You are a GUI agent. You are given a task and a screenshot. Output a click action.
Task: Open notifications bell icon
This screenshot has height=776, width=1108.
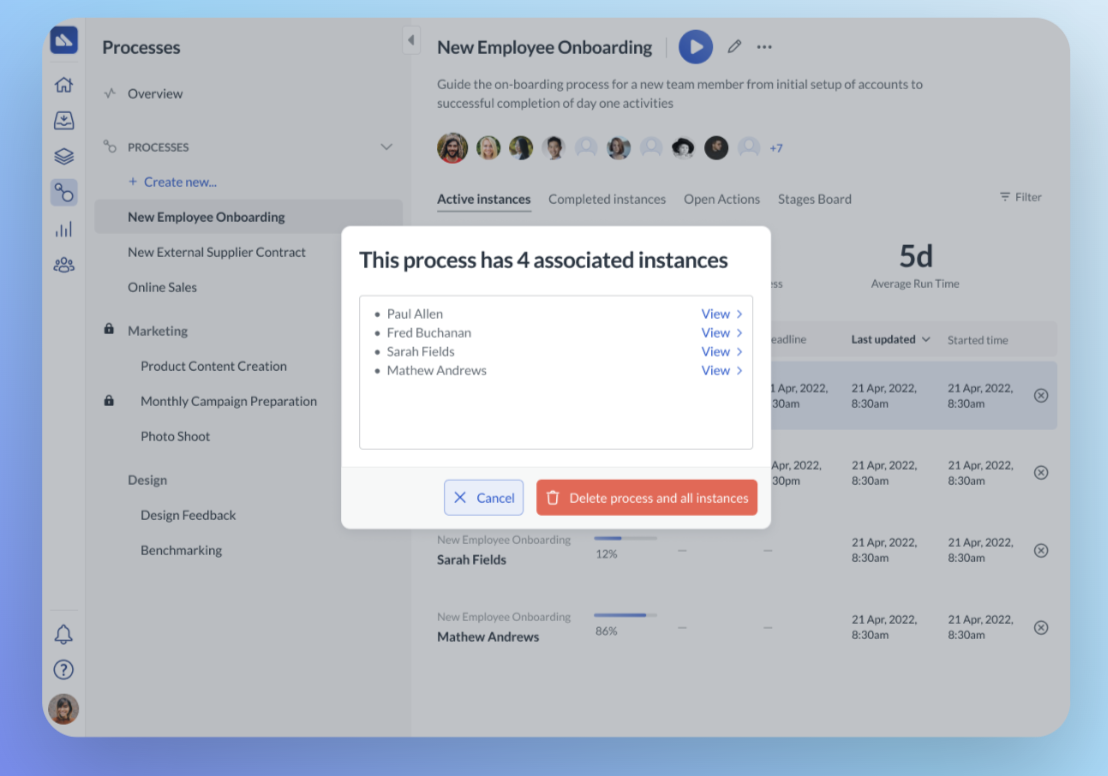pyautogui.click(x=64, y=634)
